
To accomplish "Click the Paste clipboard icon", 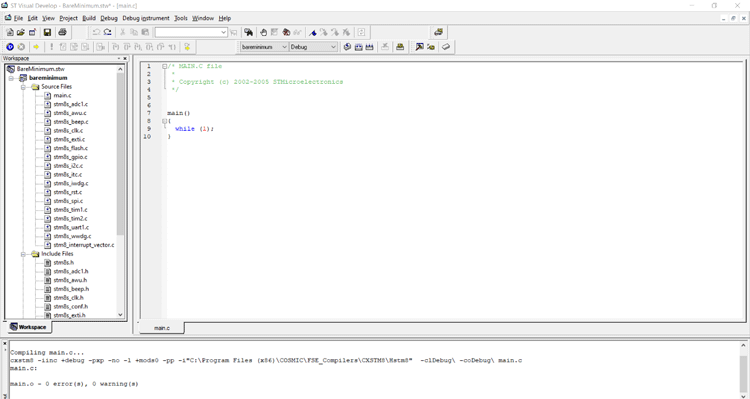I will click(145, 33).
